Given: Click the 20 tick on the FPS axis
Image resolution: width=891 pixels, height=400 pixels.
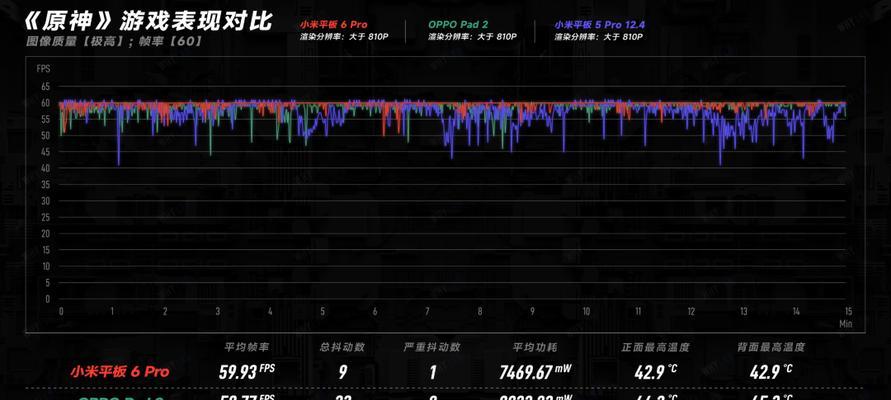Looking at the screenshot, I should tap(45, 234).
